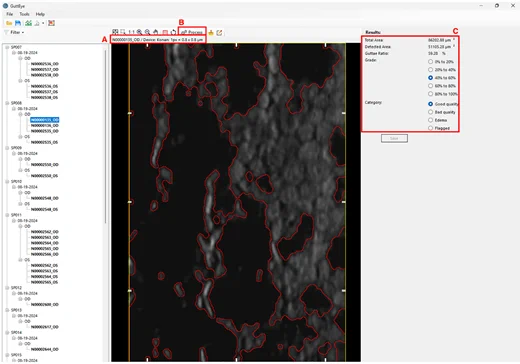This screenshot has height=364, width=520.
Task: Select the red rectangle region tool
Action: [x=165, y=32]
